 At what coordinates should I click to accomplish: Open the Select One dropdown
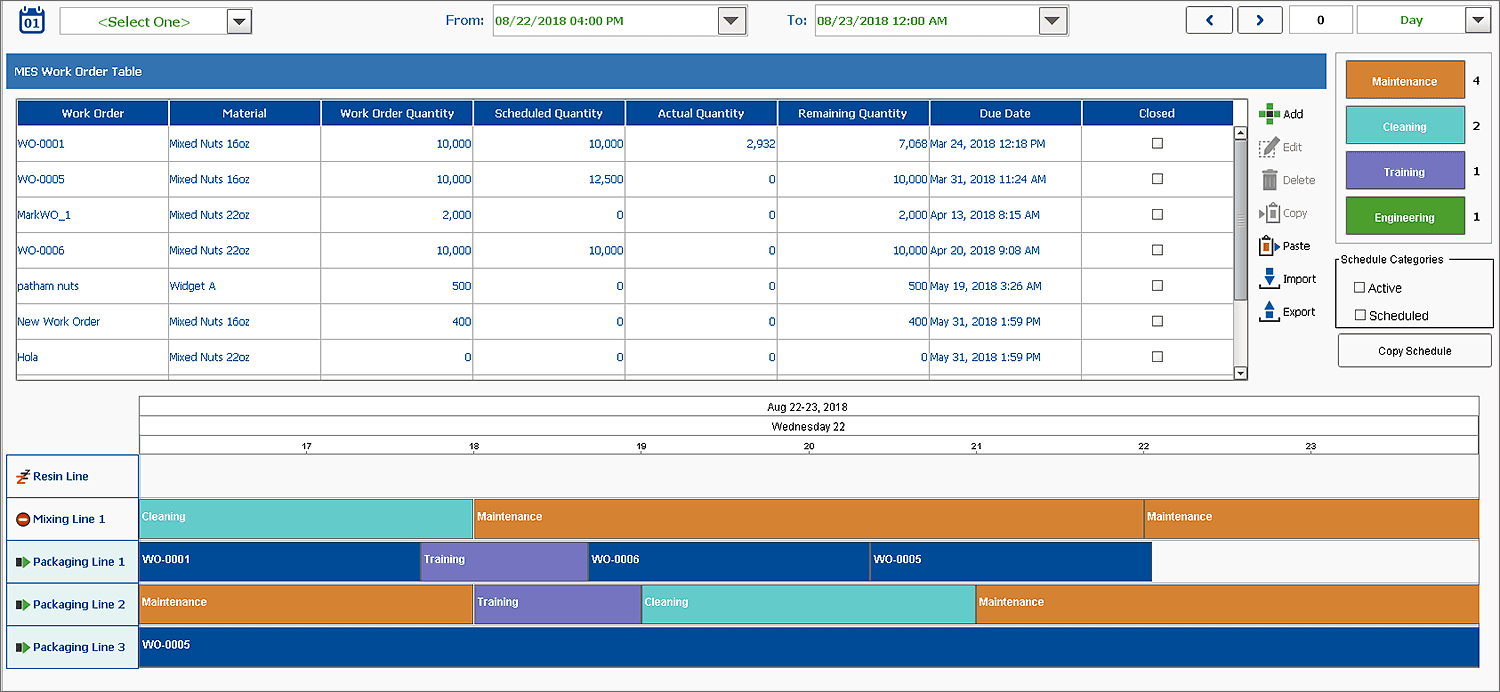[239, 22]
